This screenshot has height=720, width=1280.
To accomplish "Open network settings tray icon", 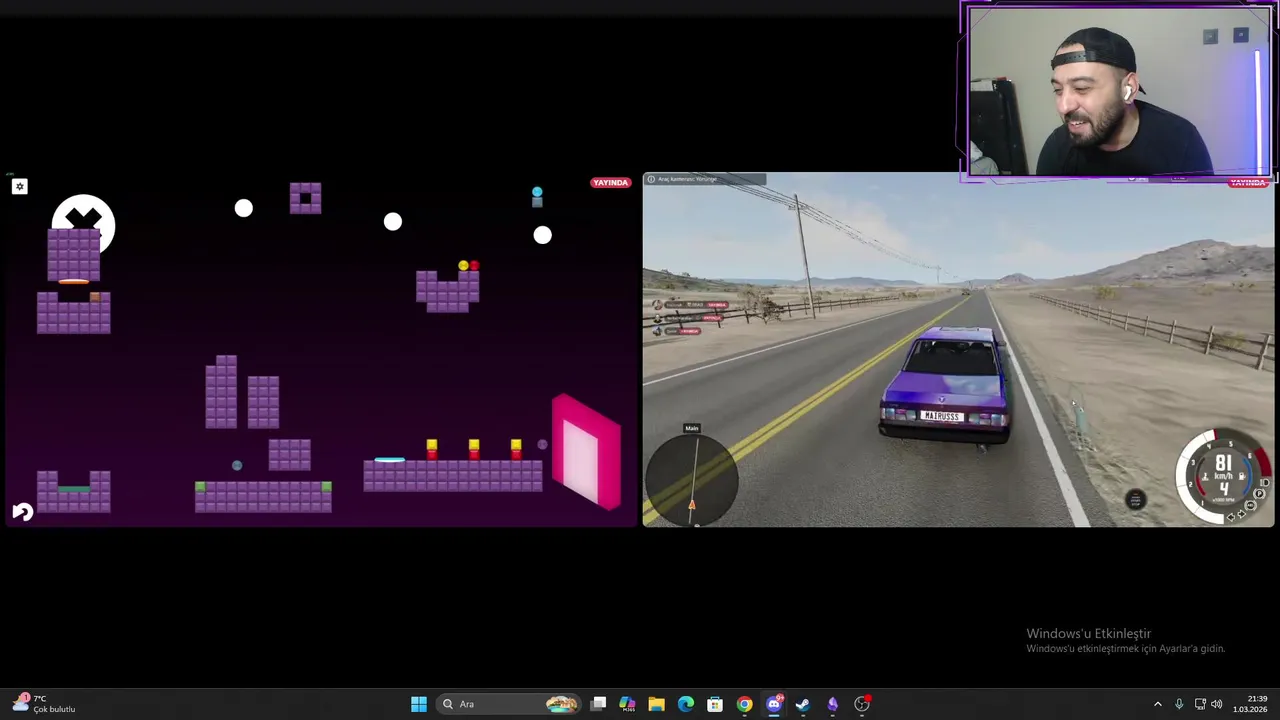I will pos(1200,704).
